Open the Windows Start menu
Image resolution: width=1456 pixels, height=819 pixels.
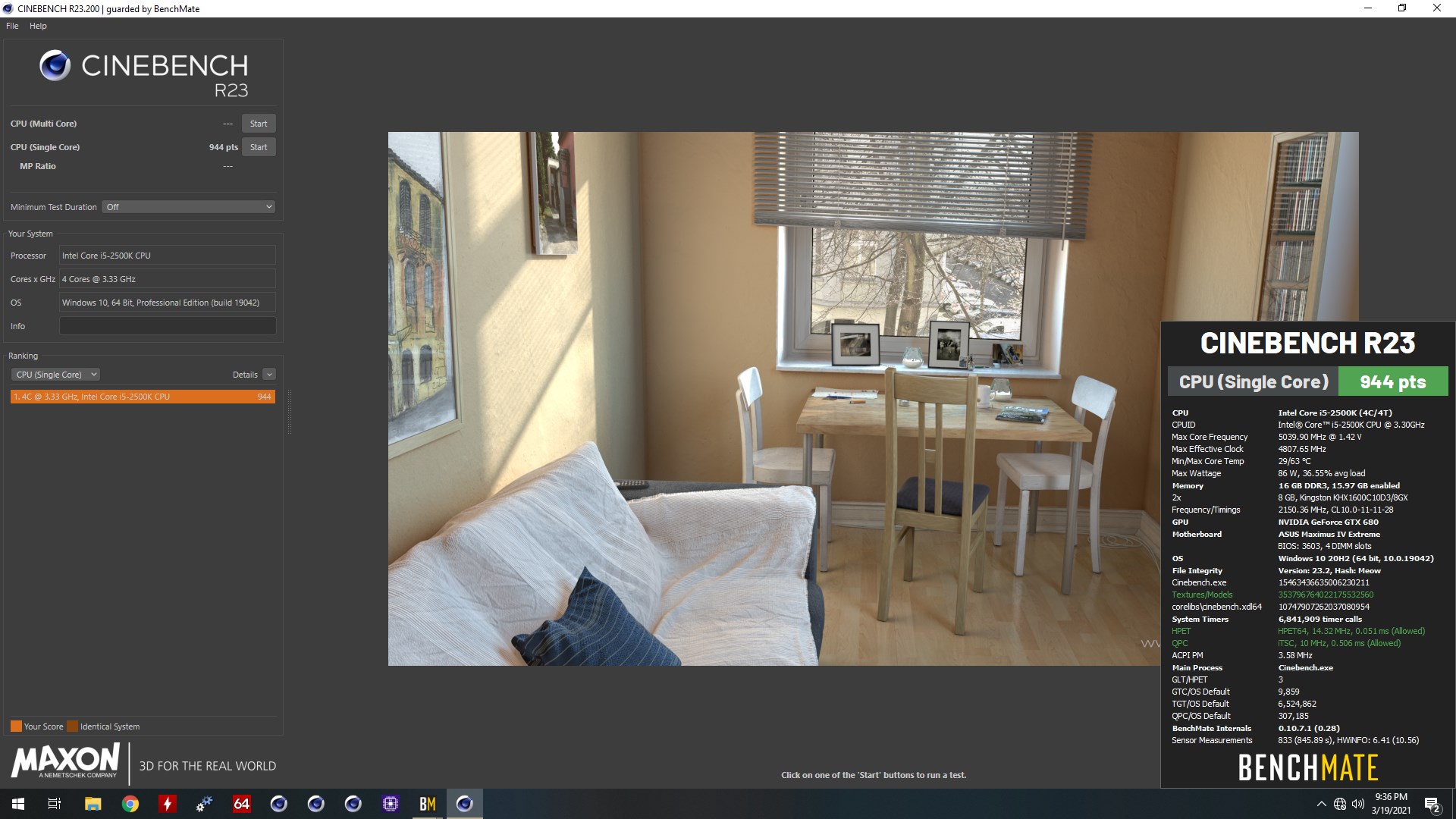tap(18, 804)
